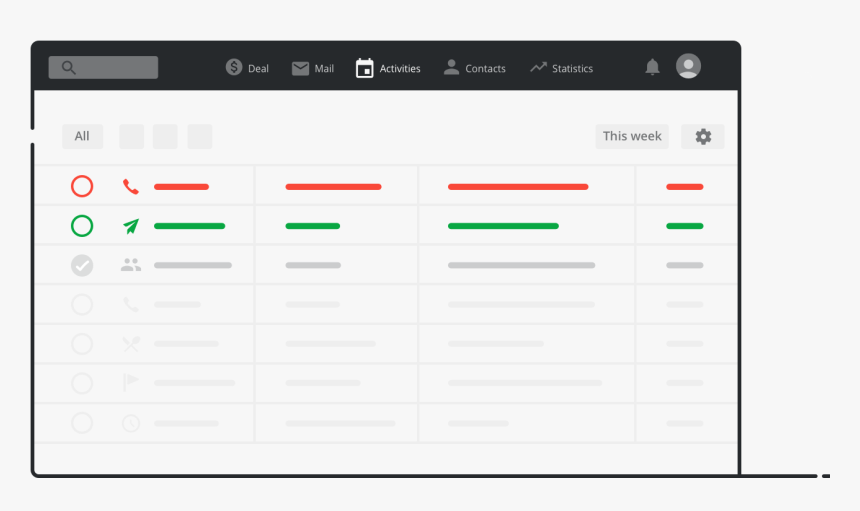Uncheck the completed group meeting activity

tap(82, 265)
